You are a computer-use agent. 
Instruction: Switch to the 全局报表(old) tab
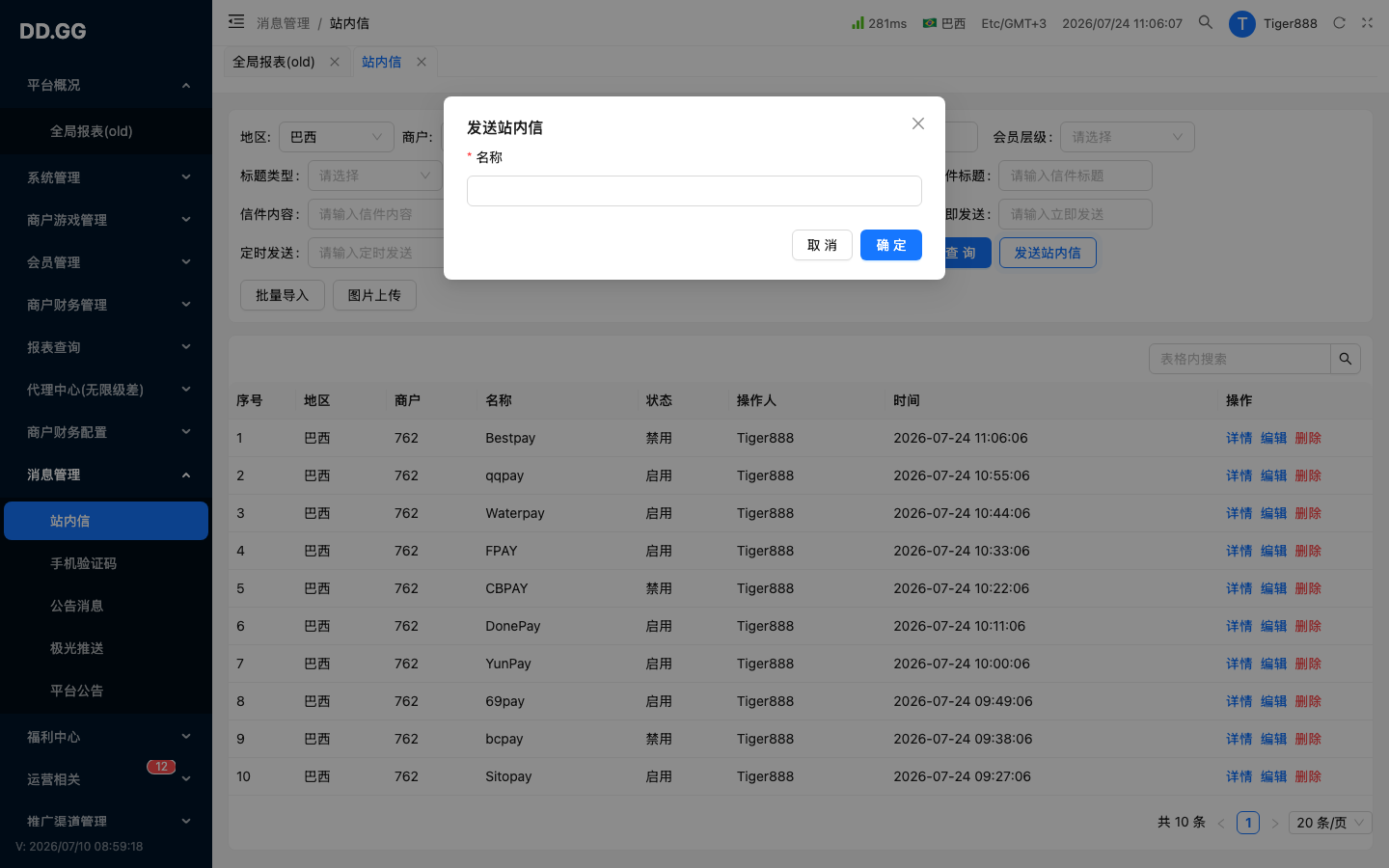[x=274, y=62]
